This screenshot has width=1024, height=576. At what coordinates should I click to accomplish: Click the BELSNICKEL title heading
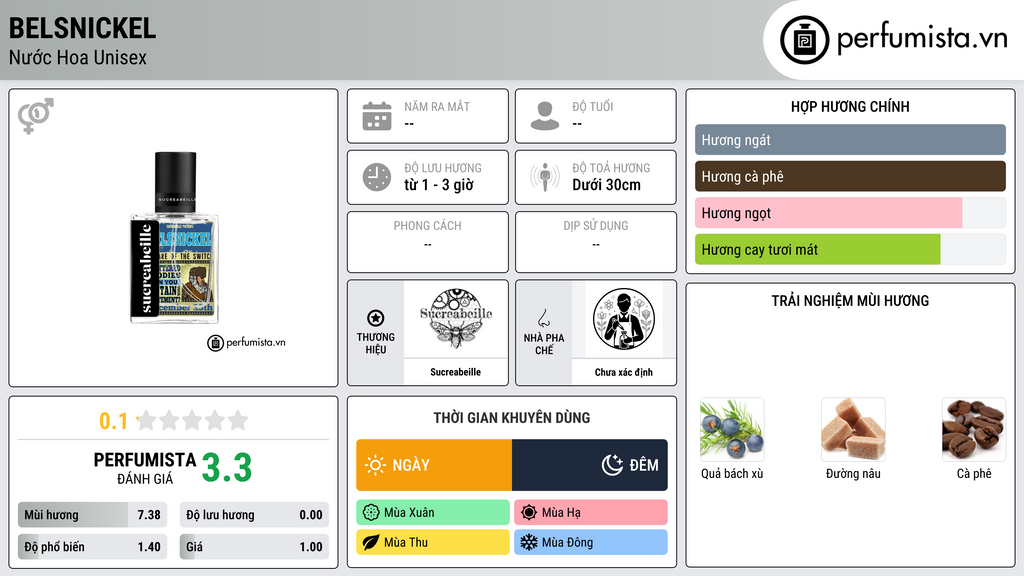pyautogui.click(x=82, y=28)
